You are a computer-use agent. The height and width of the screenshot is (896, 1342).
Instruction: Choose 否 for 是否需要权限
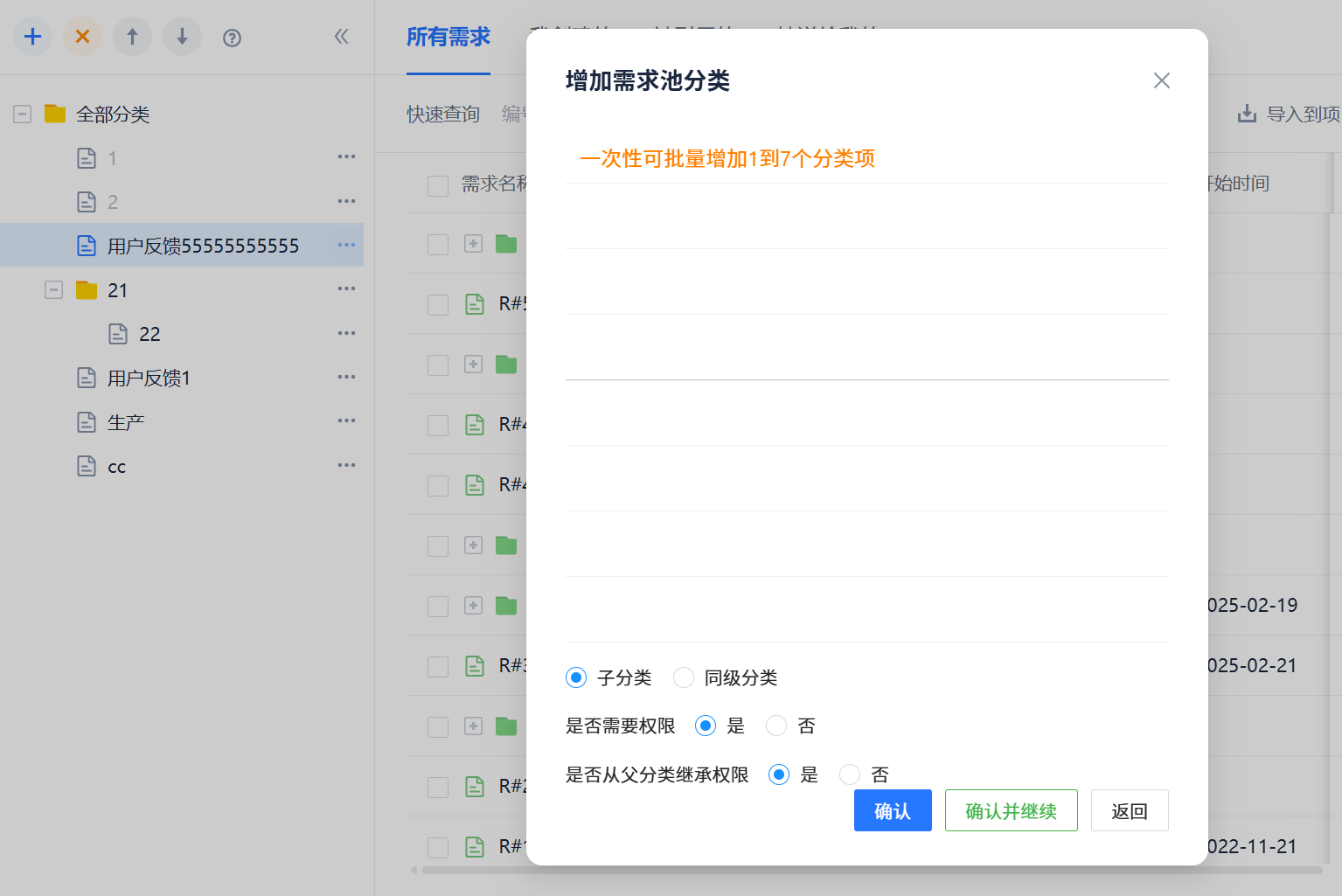(x=775, y=726)
